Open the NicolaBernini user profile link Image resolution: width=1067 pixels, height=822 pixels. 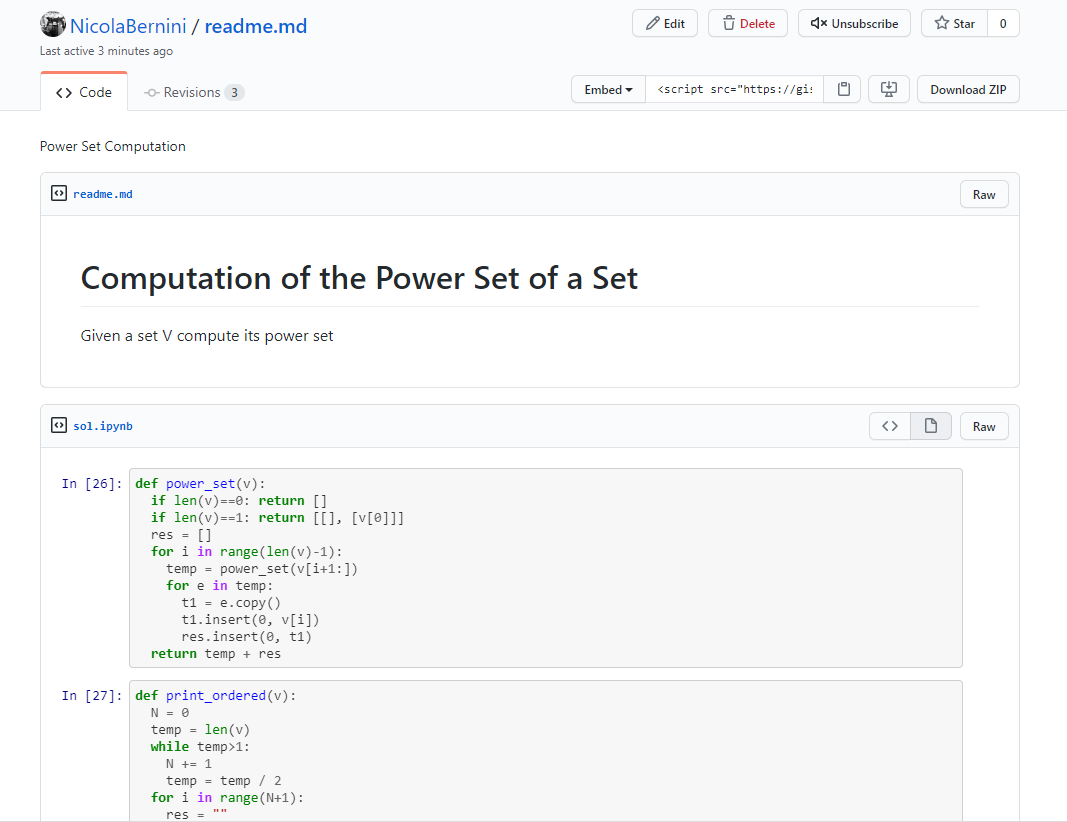pyautogui.click(x=128, y=26)
